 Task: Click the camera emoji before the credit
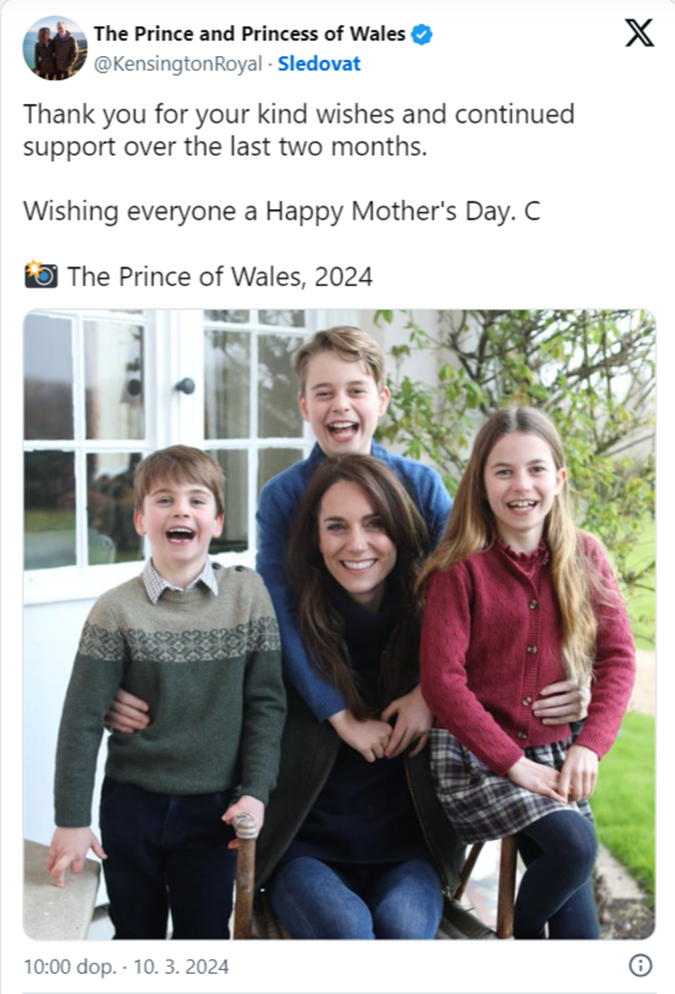tap(41, 275)
